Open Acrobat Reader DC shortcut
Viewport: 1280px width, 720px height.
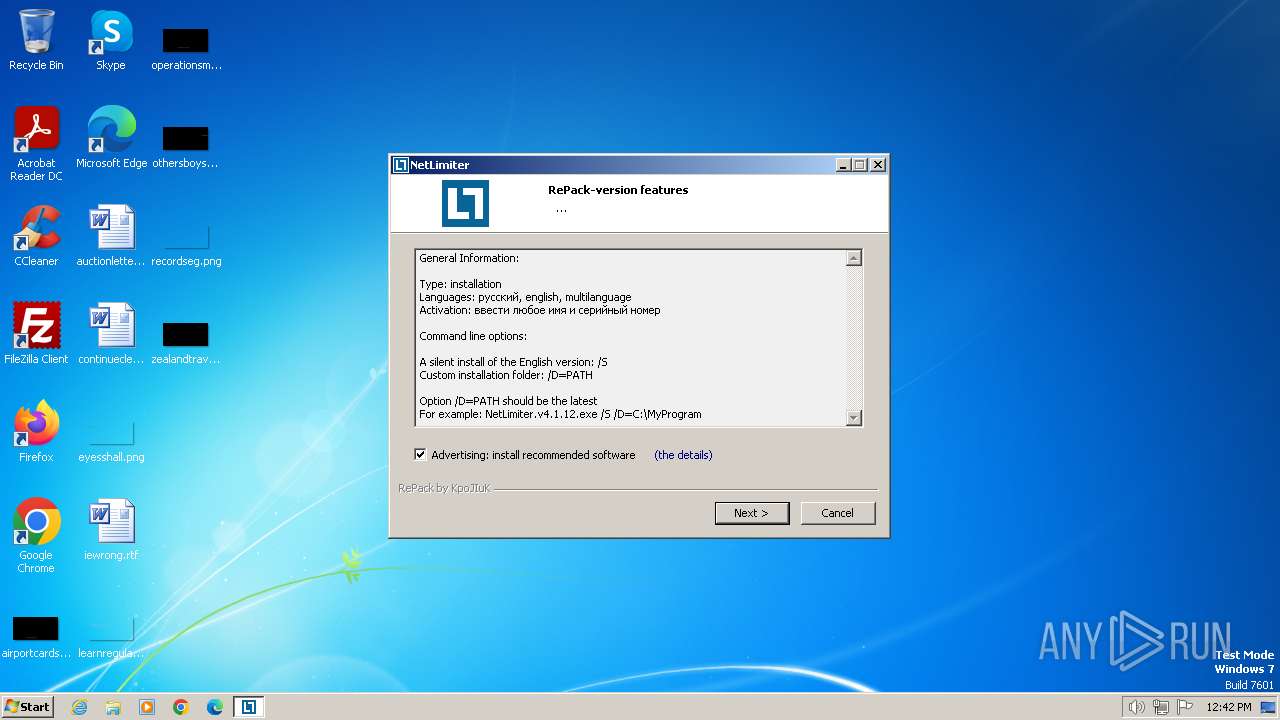point(36,144)
